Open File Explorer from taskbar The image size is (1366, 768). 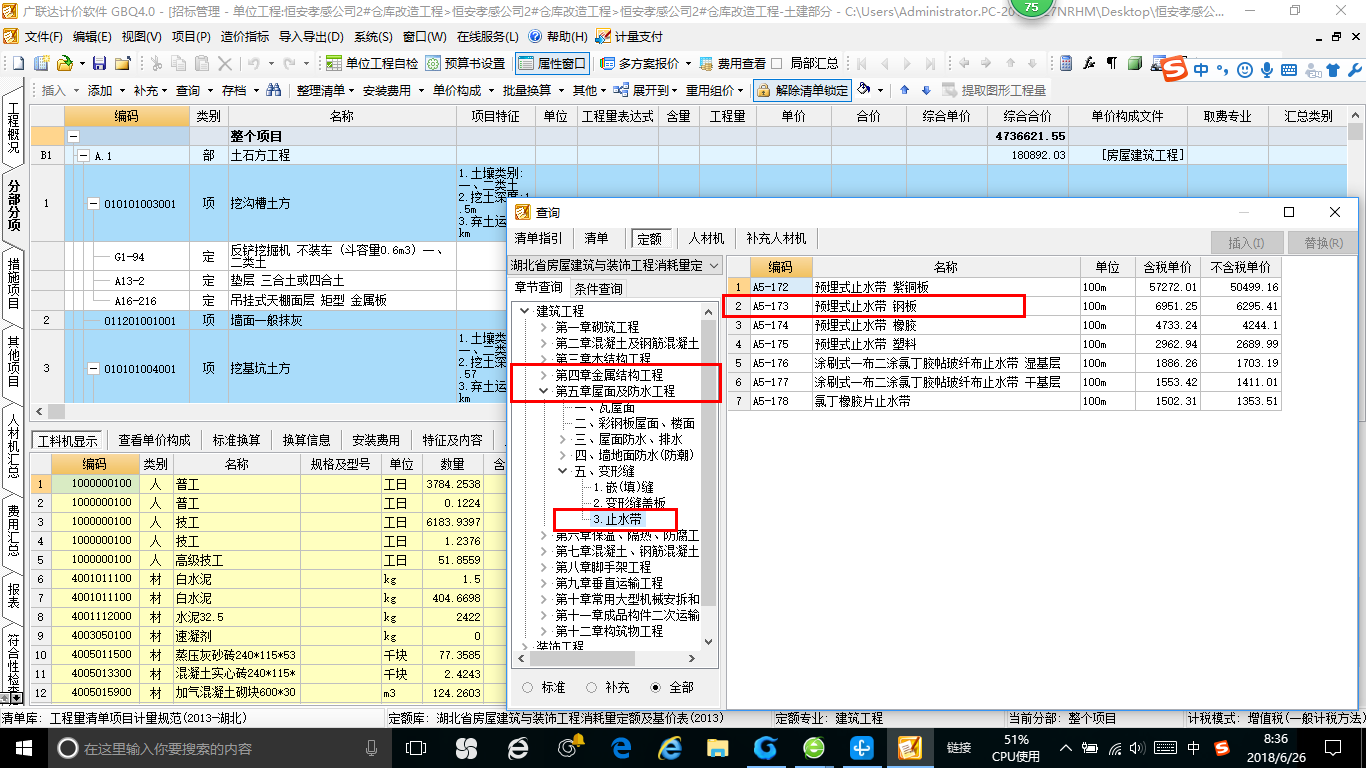click(x=717, y=748)
